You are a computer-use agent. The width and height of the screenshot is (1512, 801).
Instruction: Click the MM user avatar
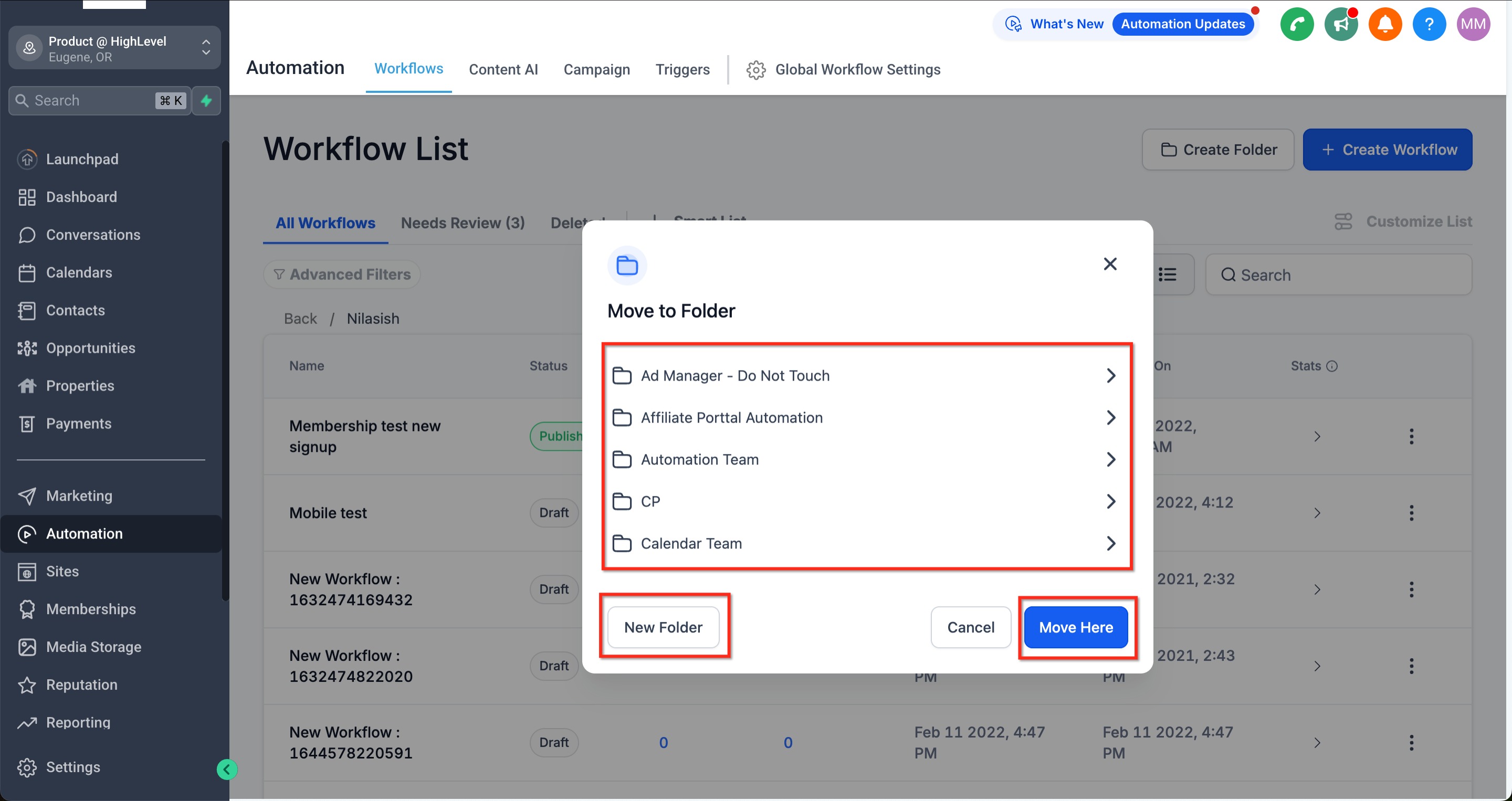(1473, 24)
